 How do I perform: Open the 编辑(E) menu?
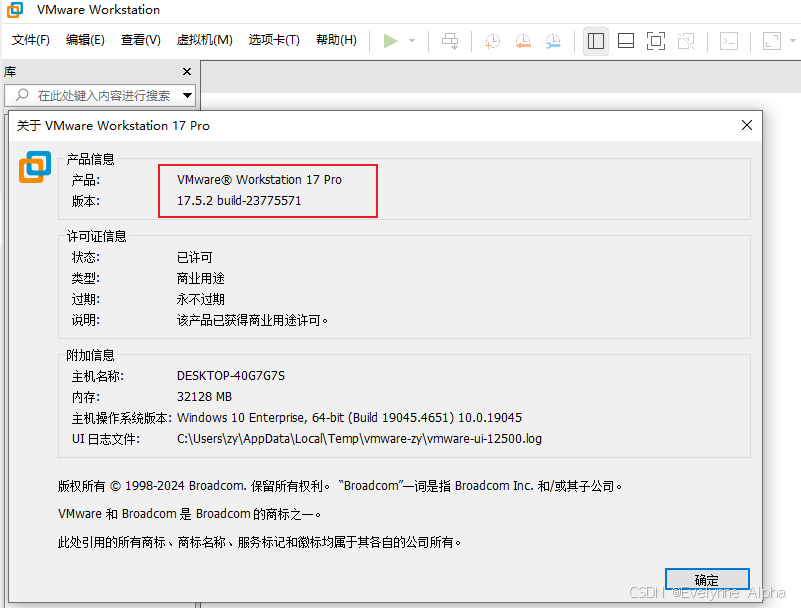click(85, 40)
